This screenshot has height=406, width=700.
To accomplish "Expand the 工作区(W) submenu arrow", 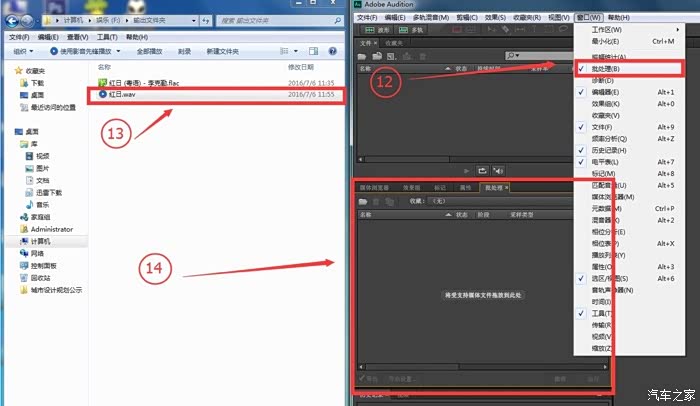I will coord(678,29).
